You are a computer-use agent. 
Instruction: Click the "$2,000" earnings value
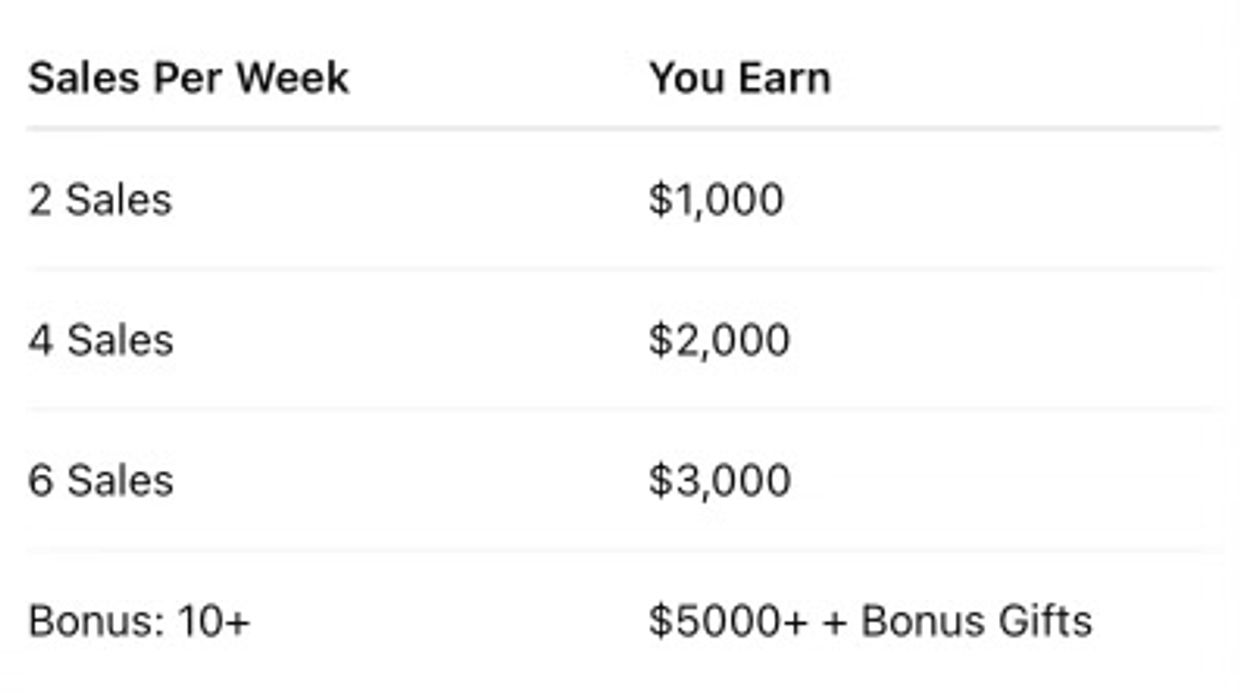[x=719, y=340]
